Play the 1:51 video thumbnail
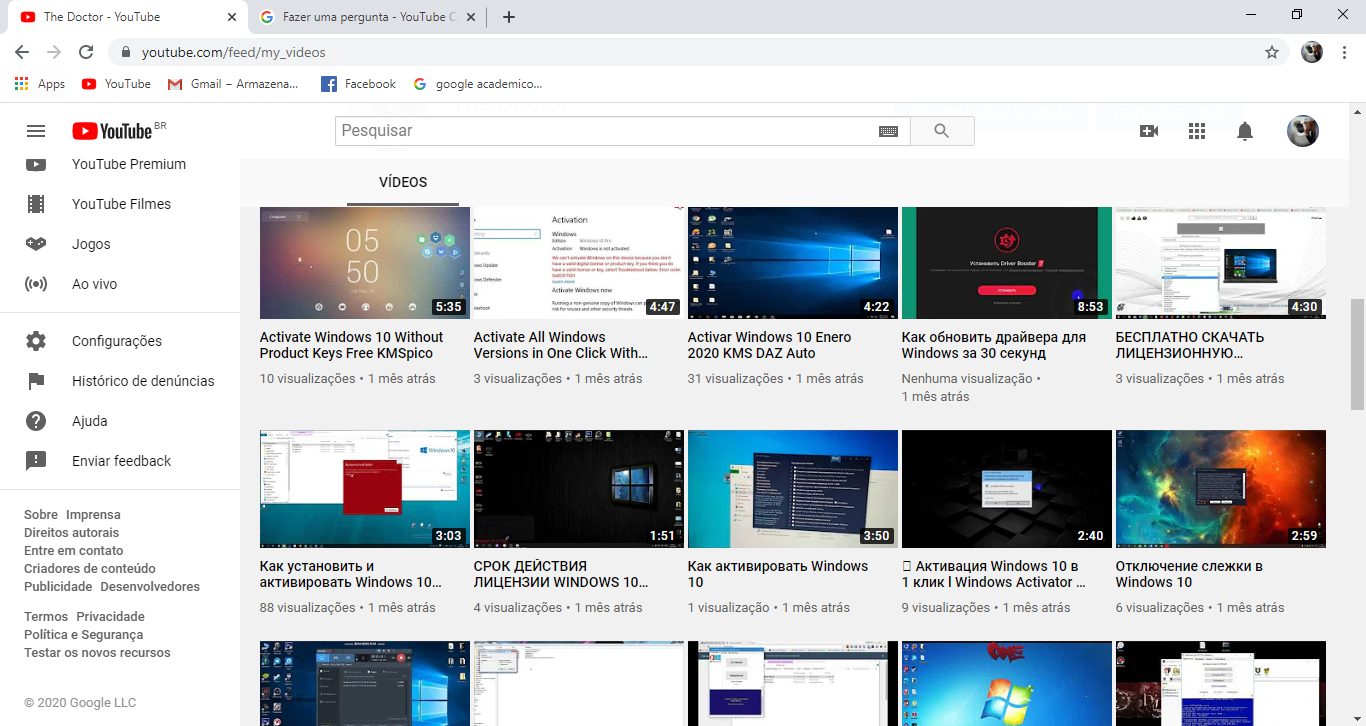Image resolution: width=1366 pixels, height=726 pixels. pos(578,489)
